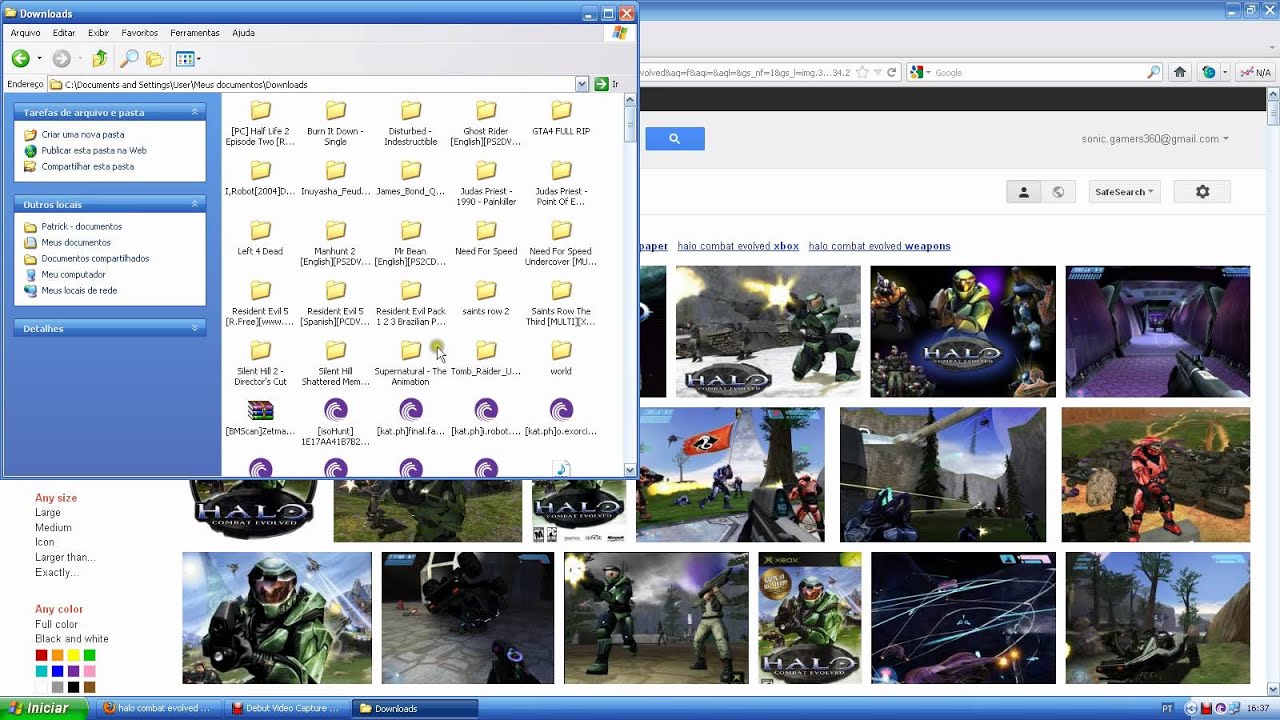Click the Firefox Home button
Screen dimensions: 1280x720
pos(1180,72)
